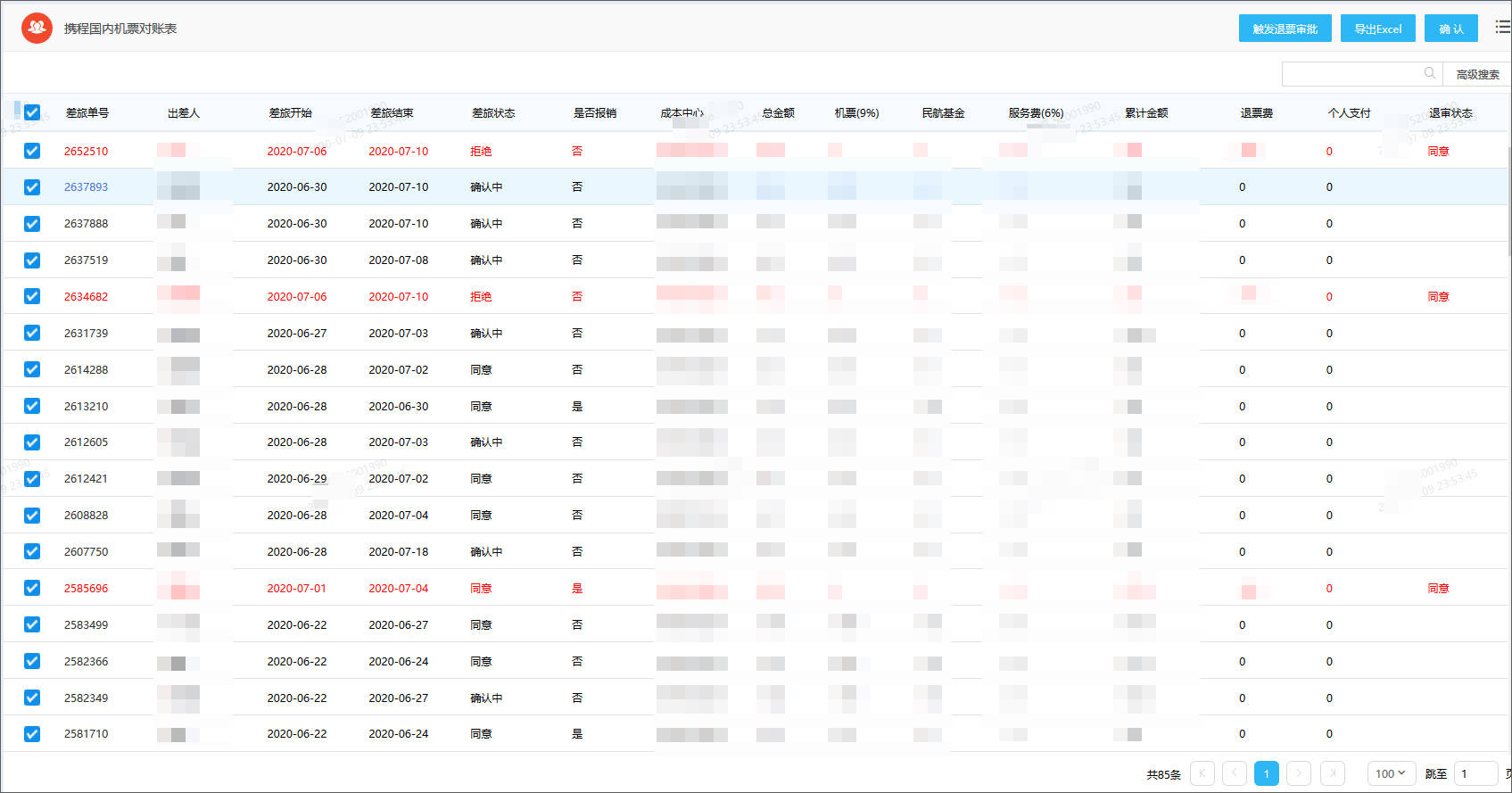Click the Ctrip logo icon in header

37,29
